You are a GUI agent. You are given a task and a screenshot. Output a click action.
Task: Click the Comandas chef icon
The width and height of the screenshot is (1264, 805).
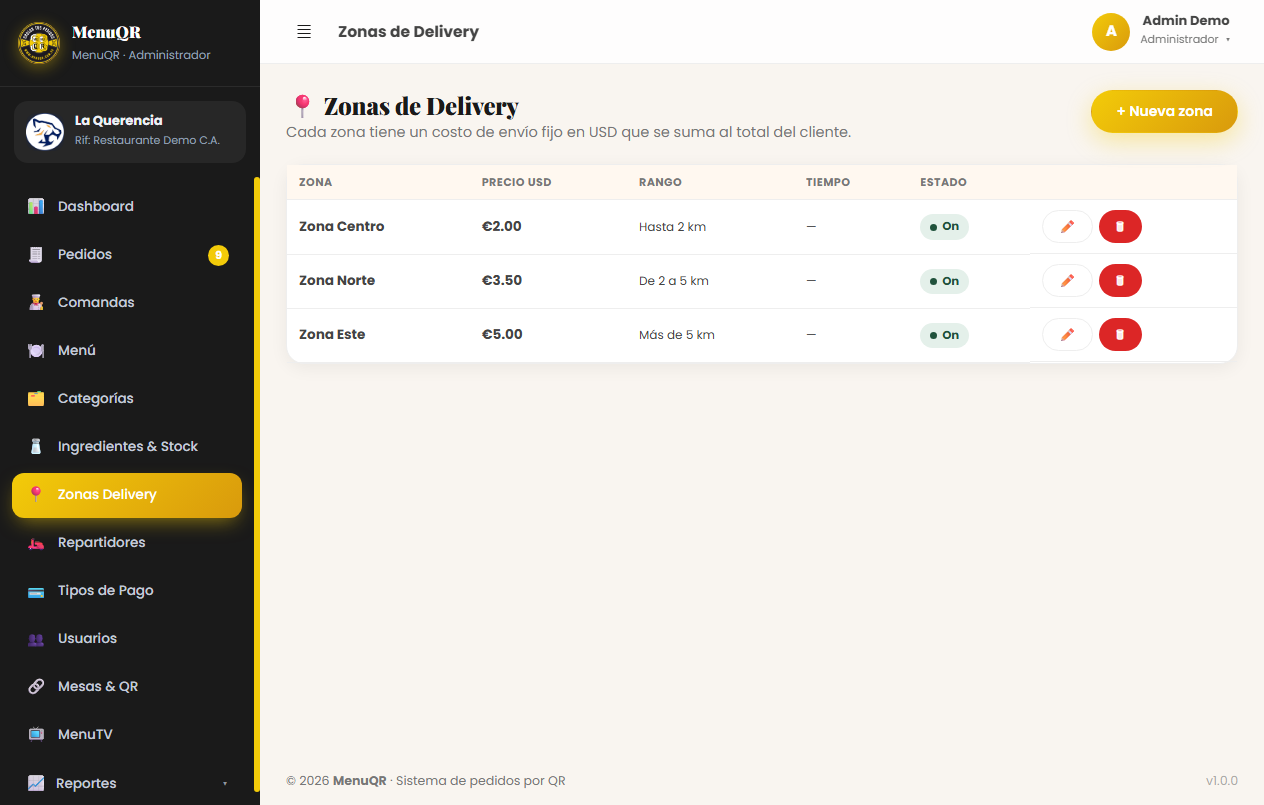tap(36, 302)
